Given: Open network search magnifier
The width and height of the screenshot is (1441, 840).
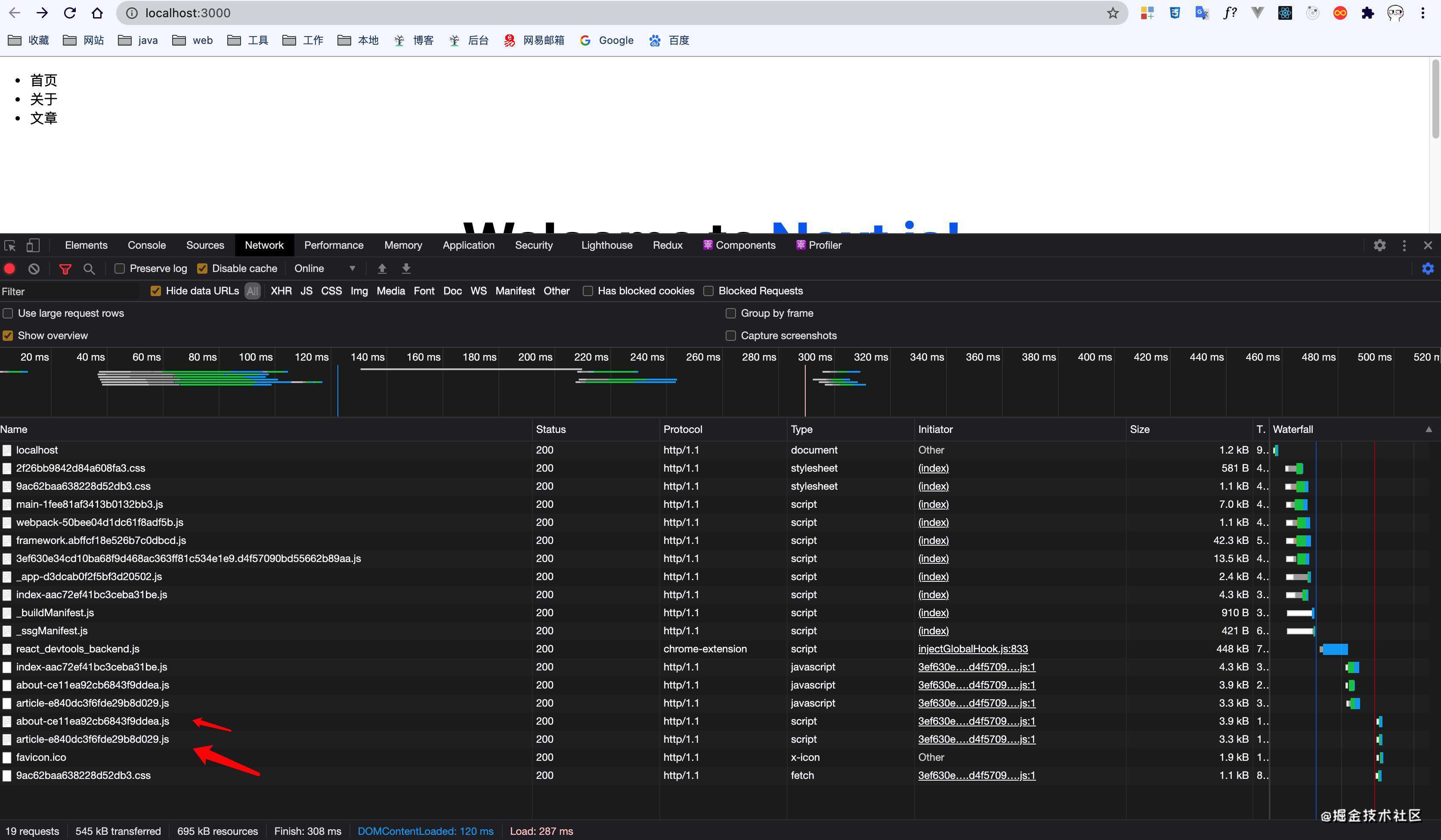Looking at the screenshot, I should 89,268.
